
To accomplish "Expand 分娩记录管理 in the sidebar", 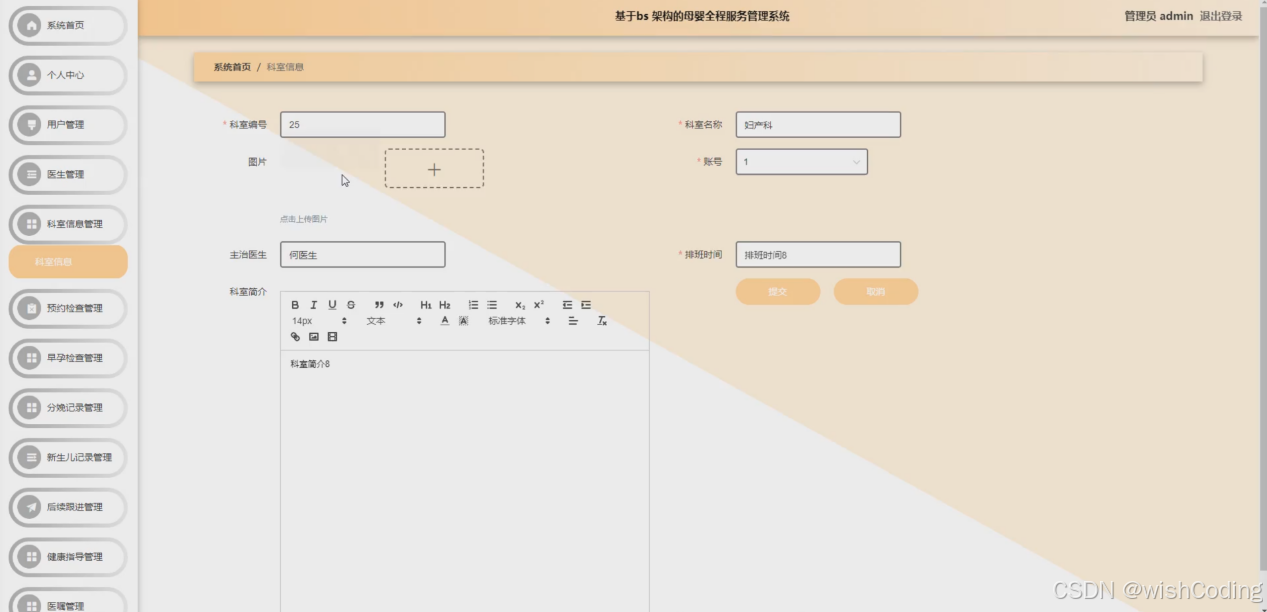I will pos(68,408).
